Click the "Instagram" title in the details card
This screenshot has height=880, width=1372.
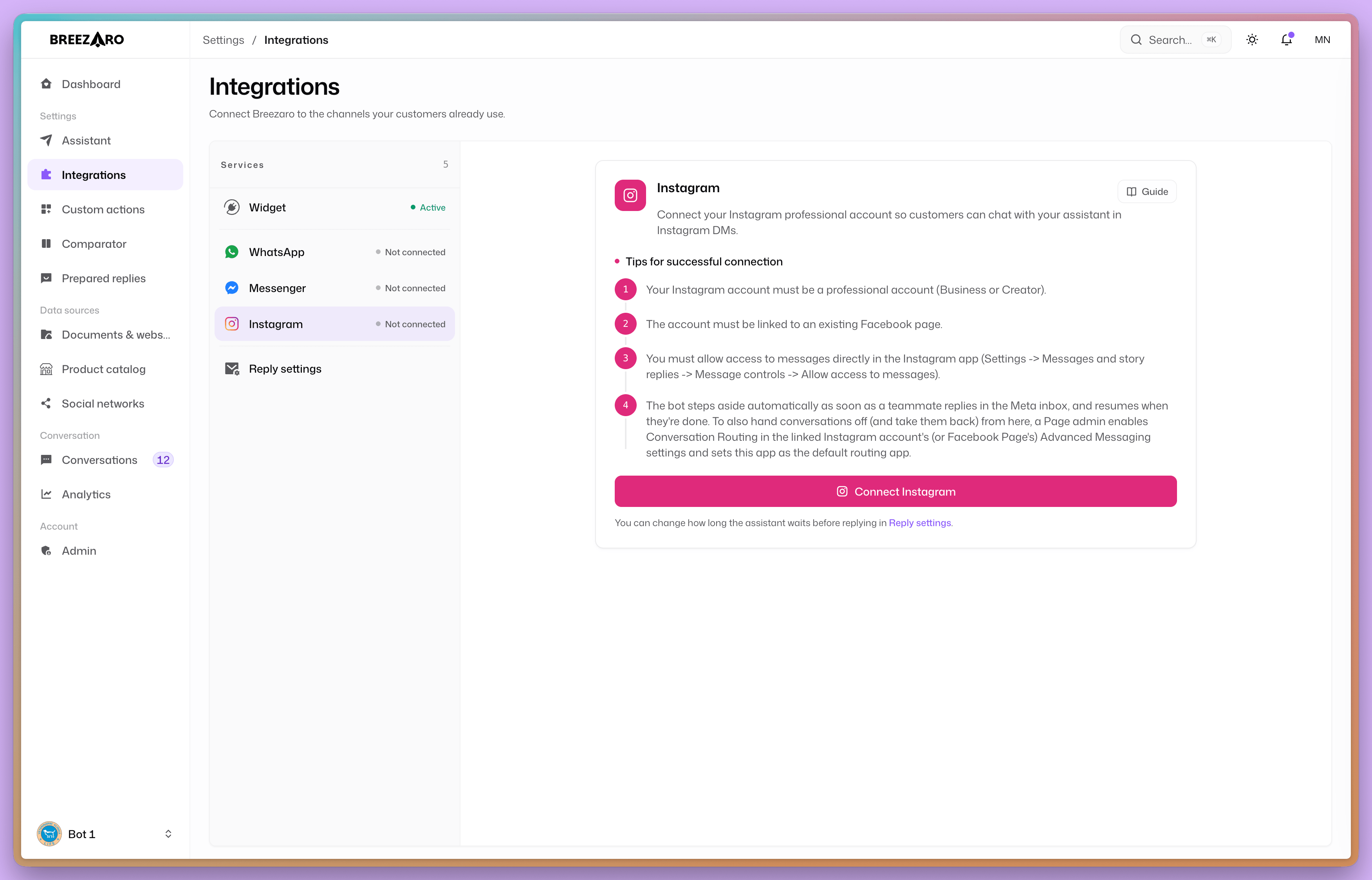[688, 188]
